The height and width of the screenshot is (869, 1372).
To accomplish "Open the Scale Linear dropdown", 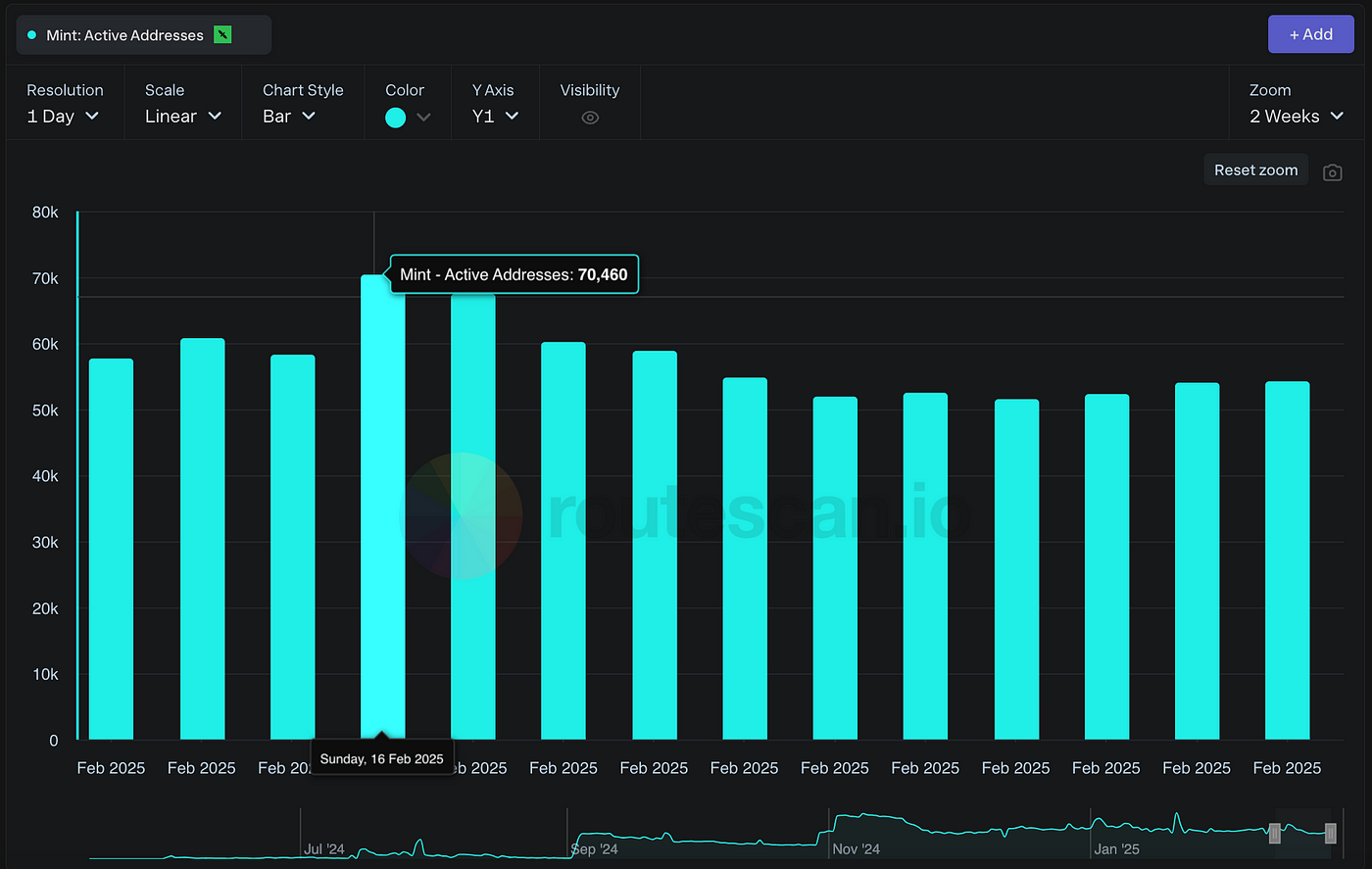I will point(183,117).
